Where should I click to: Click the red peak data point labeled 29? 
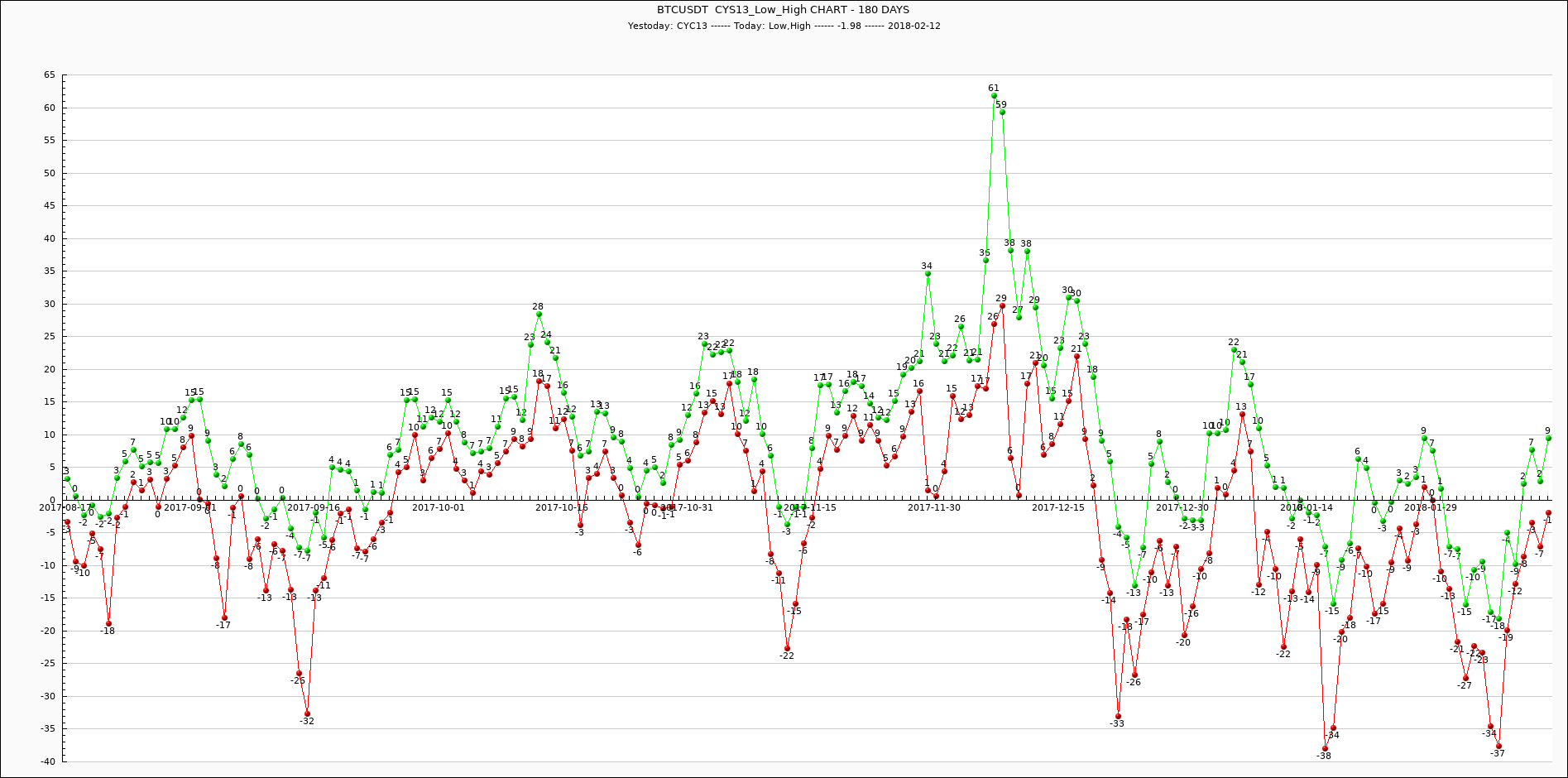click(1002, 305)
